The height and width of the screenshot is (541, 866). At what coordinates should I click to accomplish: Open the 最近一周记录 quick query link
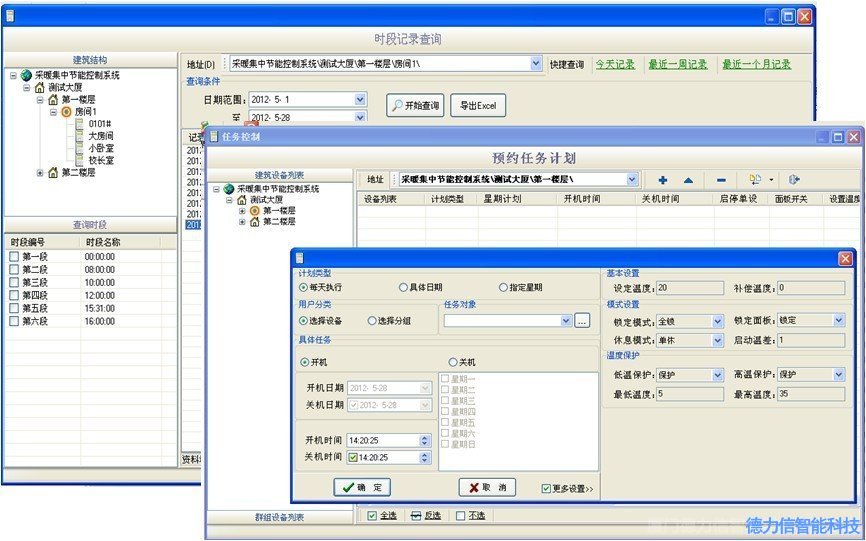point(677,64)
